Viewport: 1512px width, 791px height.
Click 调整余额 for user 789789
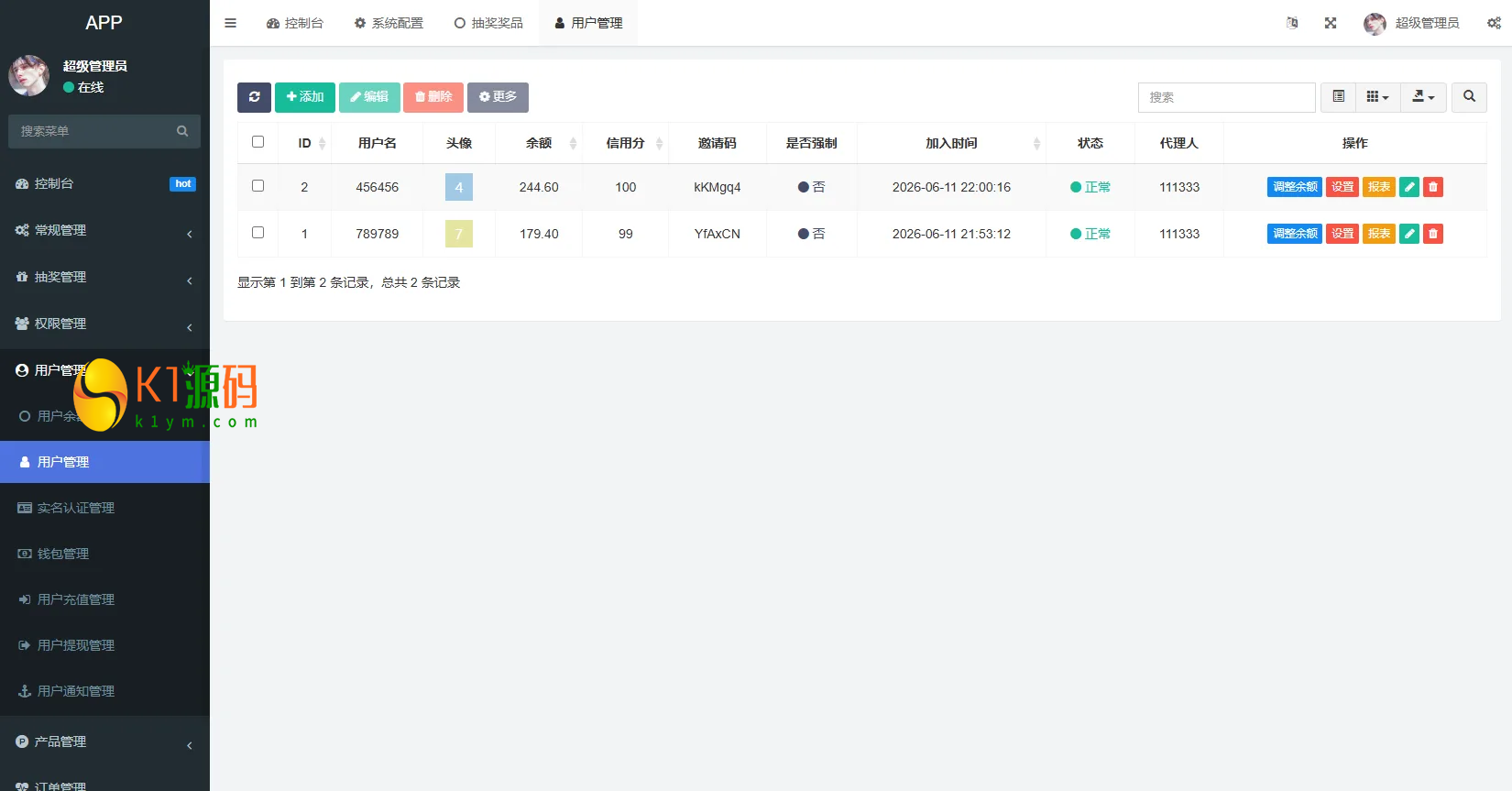pos(1295,234)
